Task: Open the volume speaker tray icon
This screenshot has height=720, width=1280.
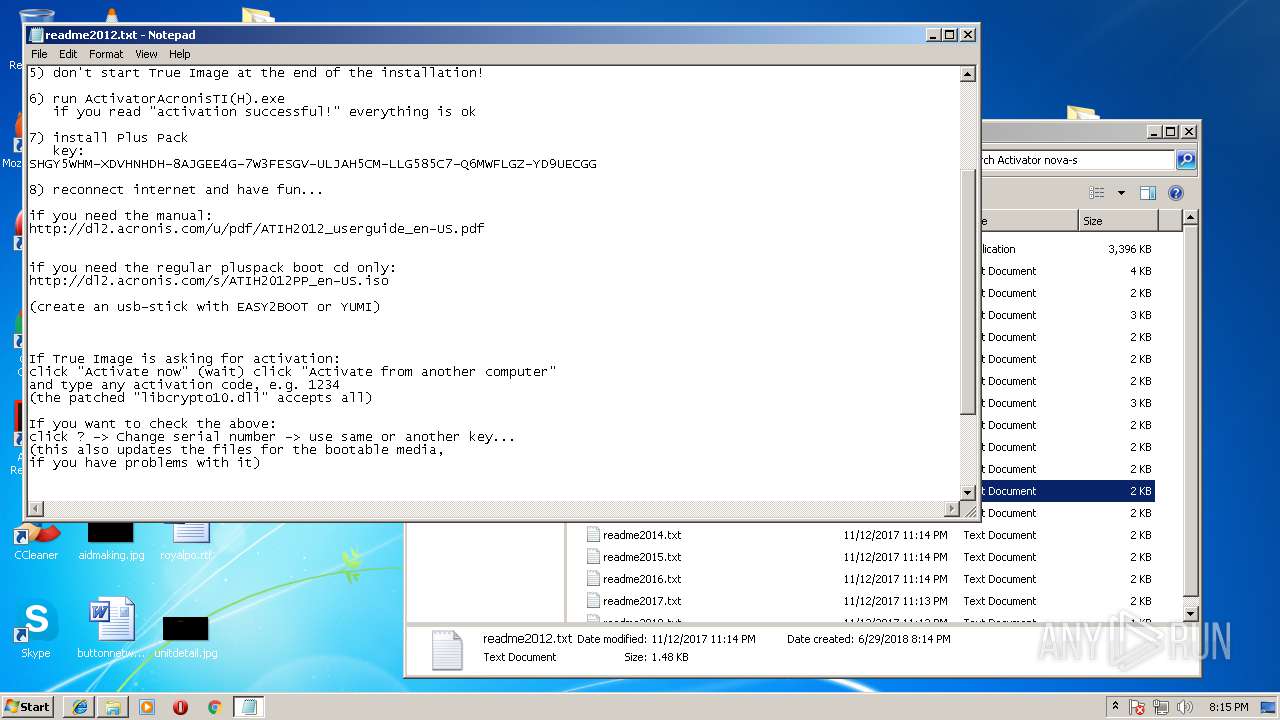Action: (x=1186, y=707)
